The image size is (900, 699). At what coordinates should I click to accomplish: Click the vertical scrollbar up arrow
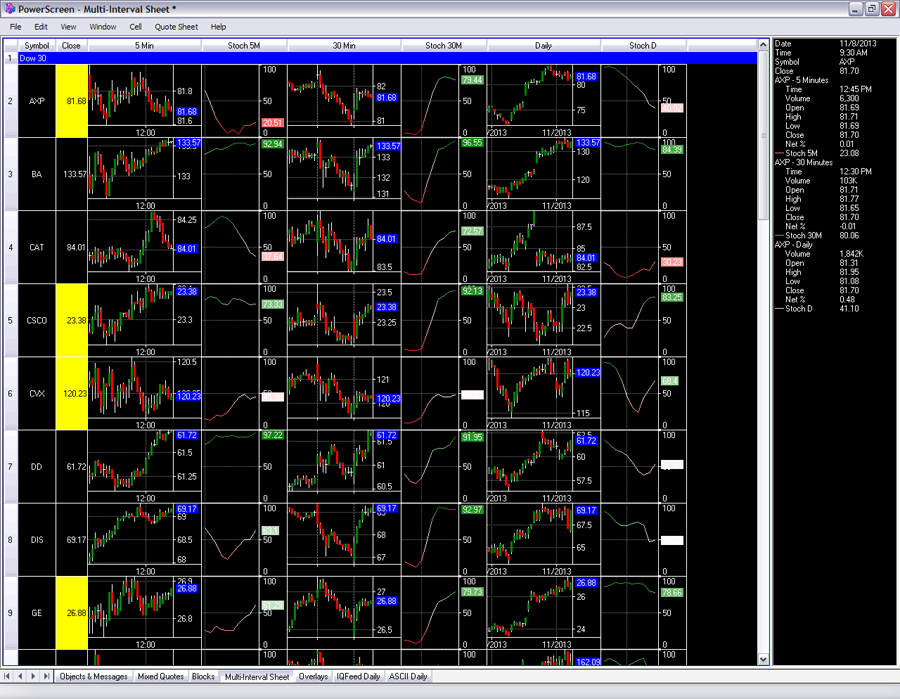pyautogui.click(x=765, y=45)
